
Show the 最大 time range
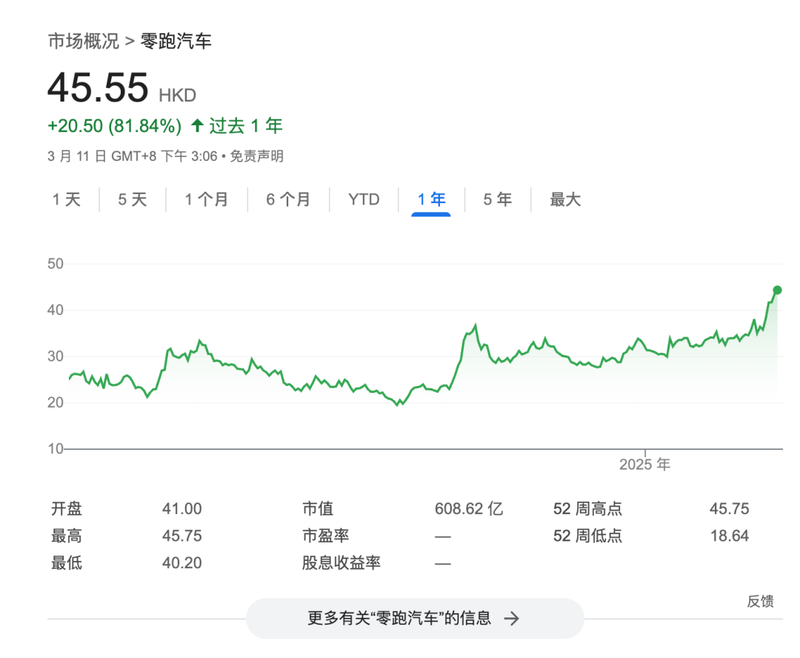point(565,199)
